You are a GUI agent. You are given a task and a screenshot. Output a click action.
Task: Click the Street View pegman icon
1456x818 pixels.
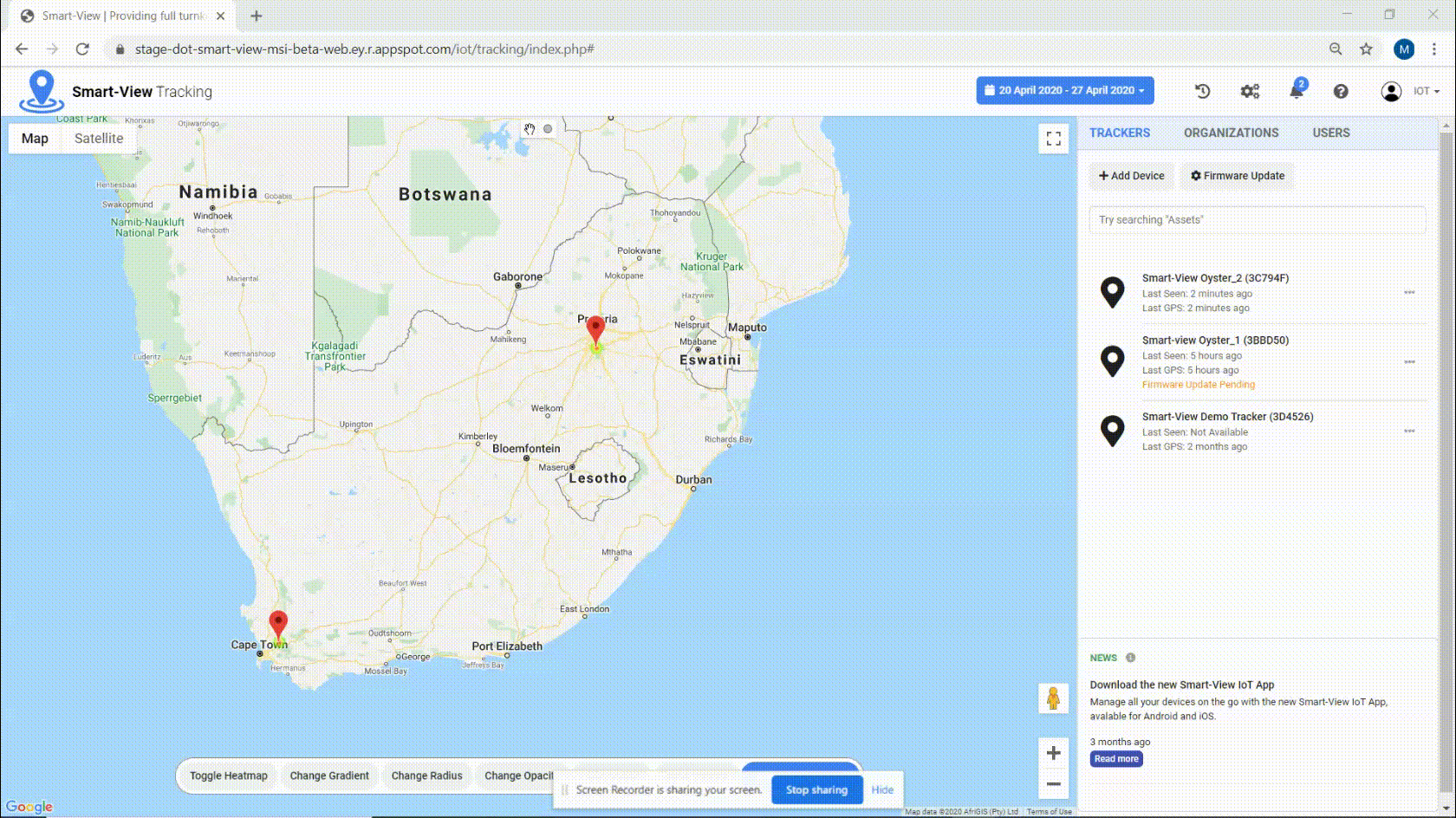pos(1053,698)
